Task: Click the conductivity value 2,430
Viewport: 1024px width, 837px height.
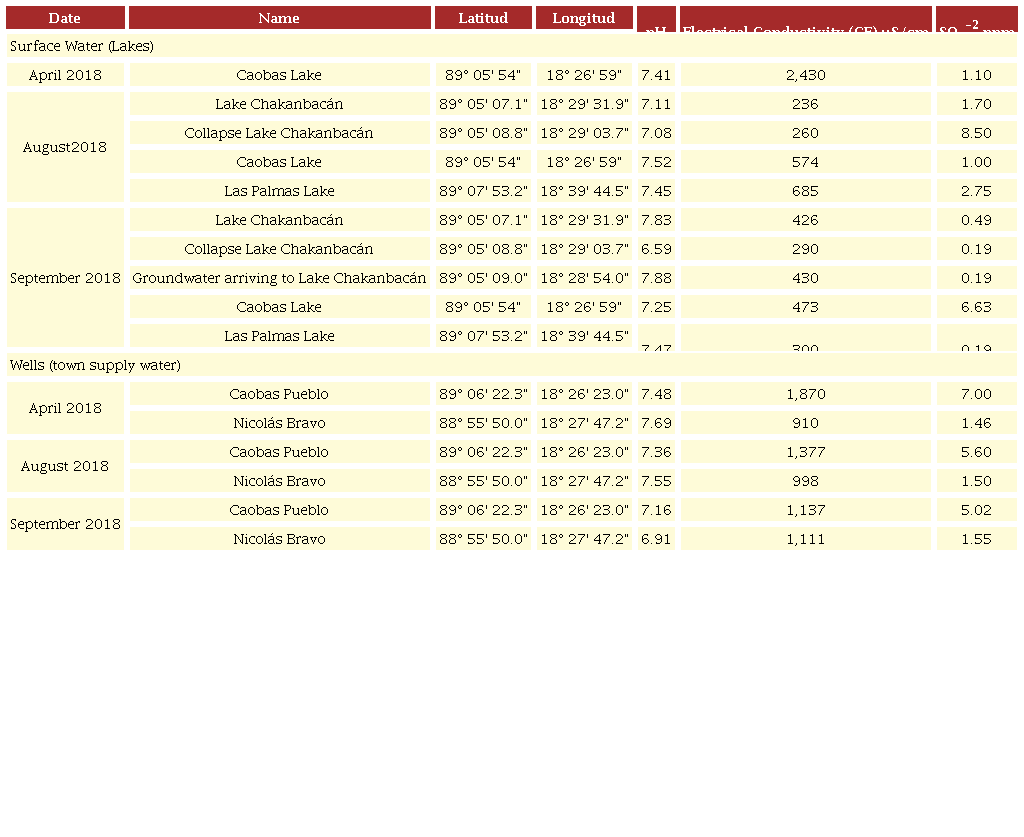Action: [x=805, y=75]
